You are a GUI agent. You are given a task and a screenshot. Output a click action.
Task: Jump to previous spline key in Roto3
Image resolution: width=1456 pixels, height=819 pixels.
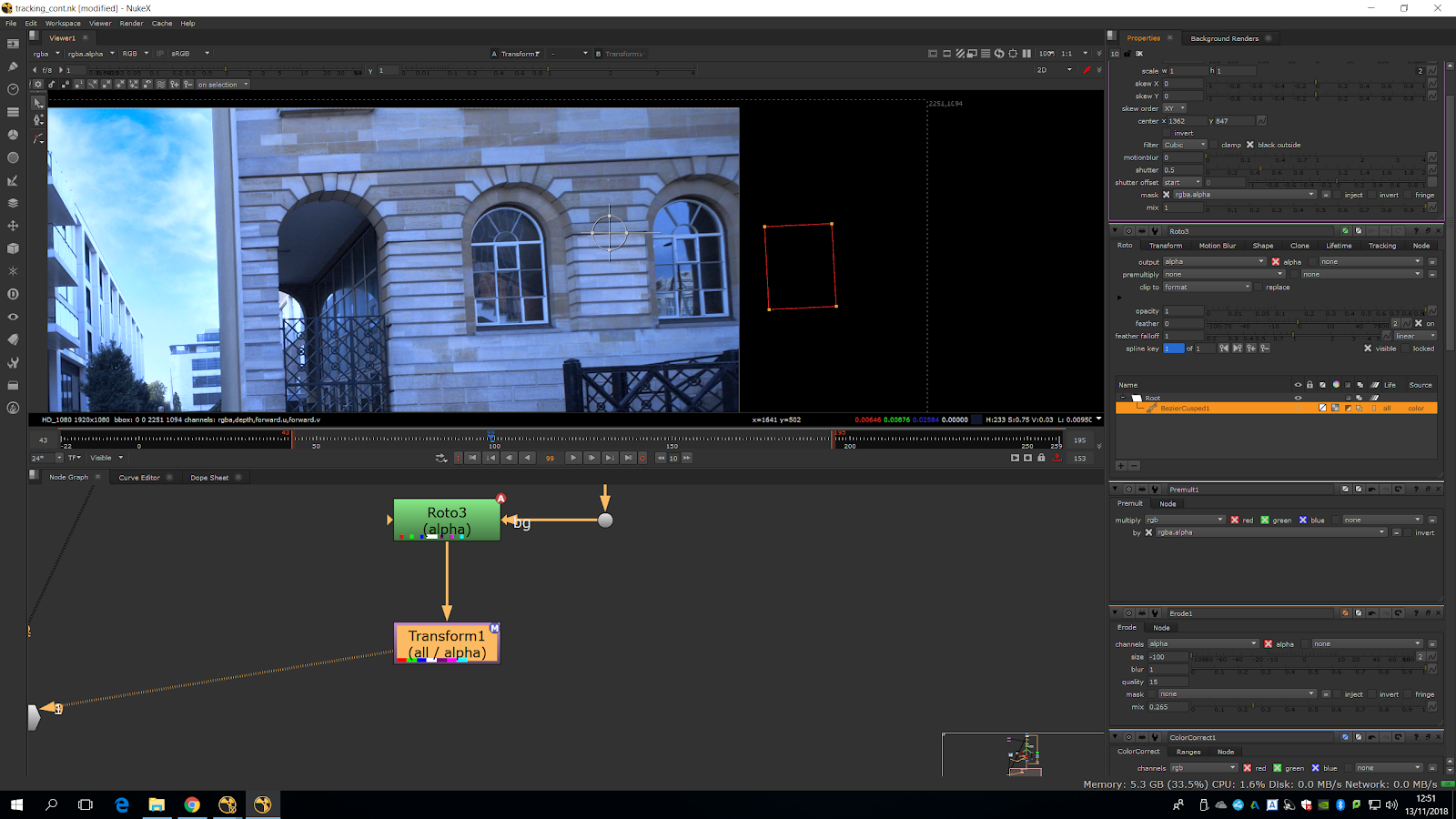coord(1224,349)
